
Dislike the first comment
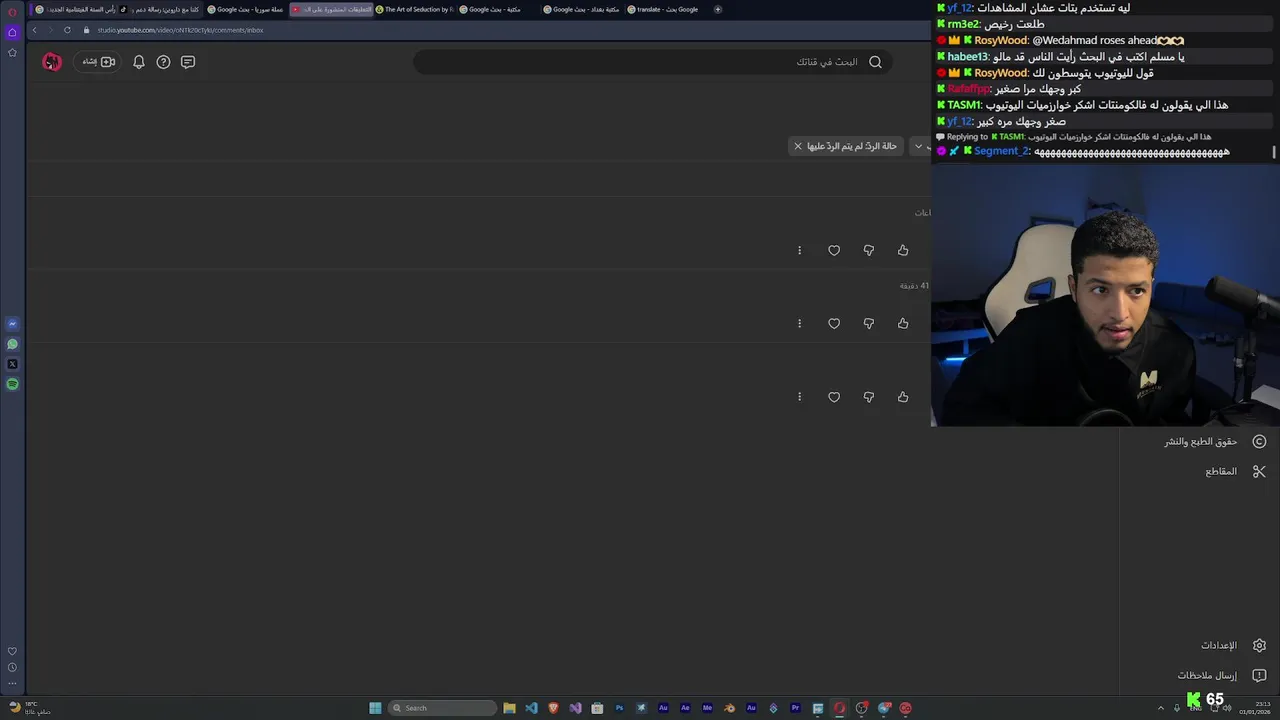click(868, 250)
